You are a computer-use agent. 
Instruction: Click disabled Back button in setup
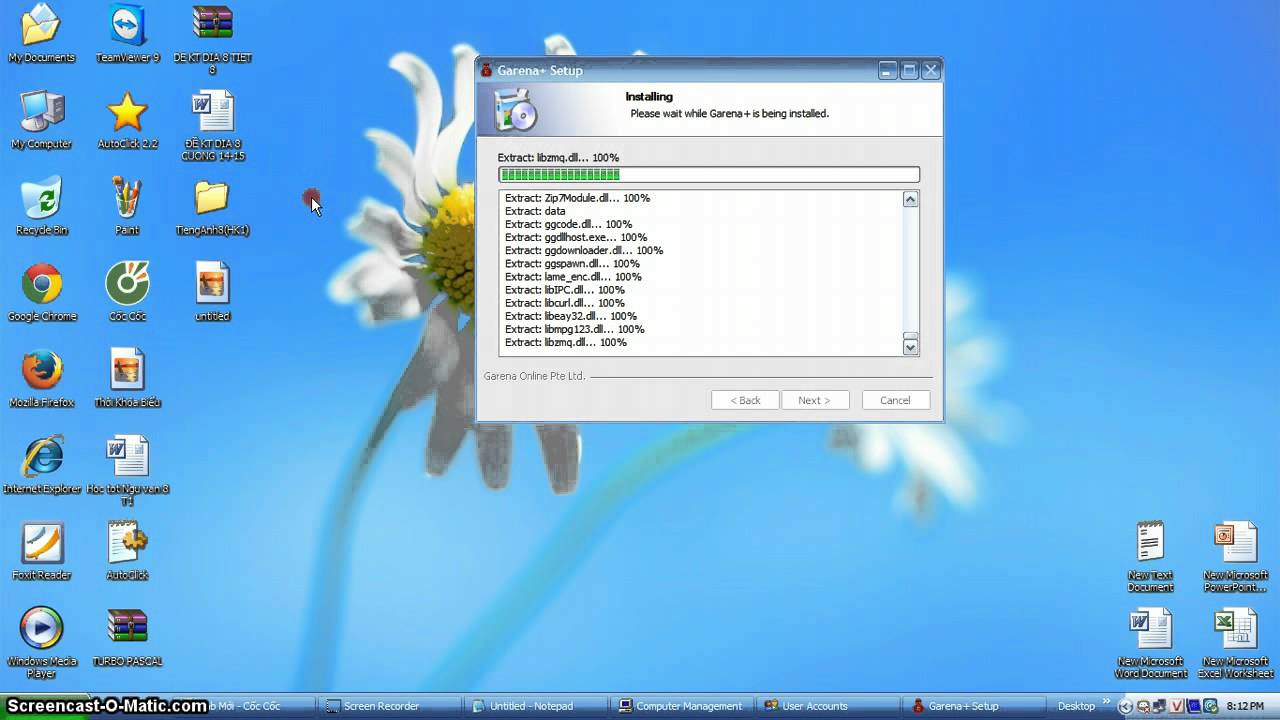tap(745, 400)
